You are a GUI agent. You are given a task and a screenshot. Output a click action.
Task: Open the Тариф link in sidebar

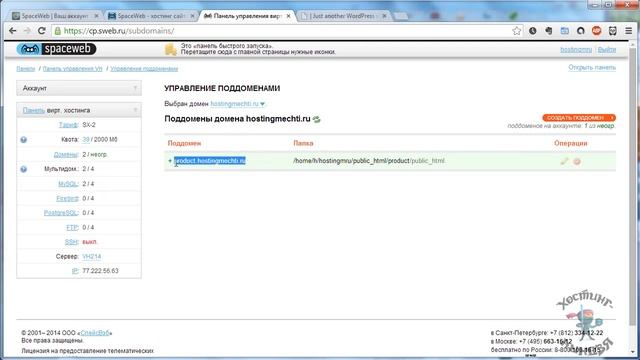(x=68, y=125)
